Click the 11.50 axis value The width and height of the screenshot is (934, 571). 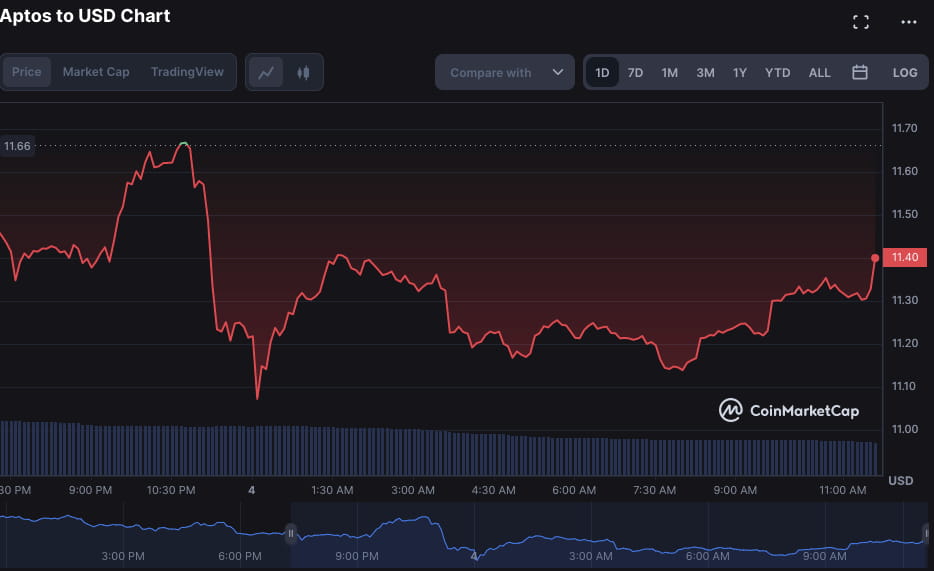904,214
